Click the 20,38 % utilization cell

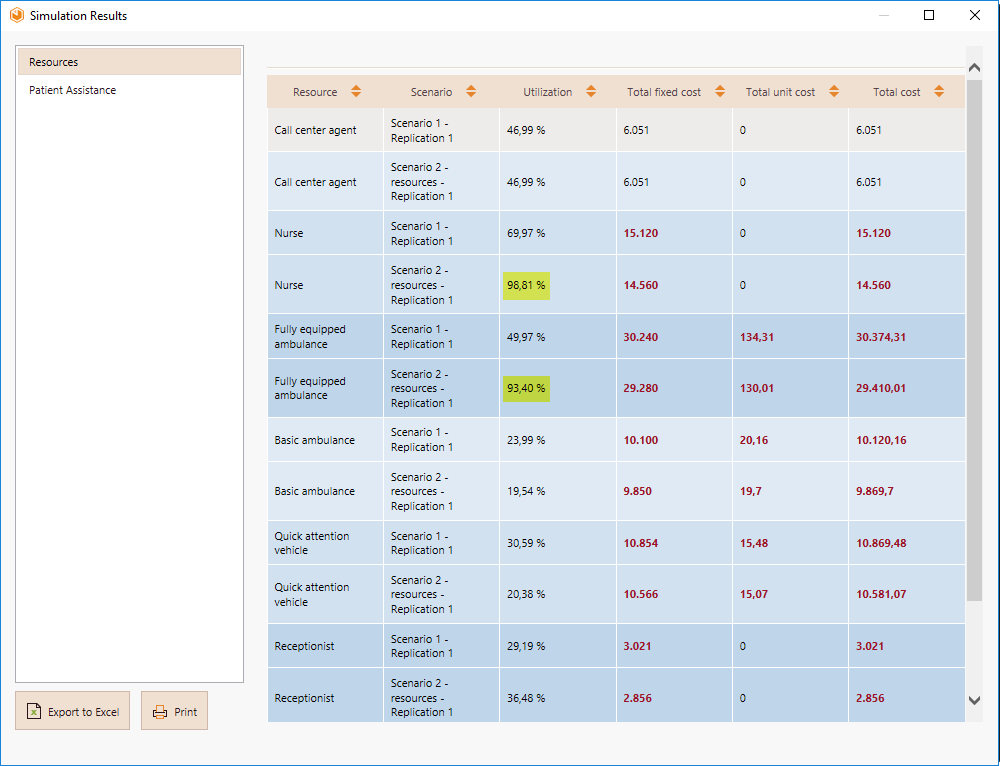click(x=526, y=594)
